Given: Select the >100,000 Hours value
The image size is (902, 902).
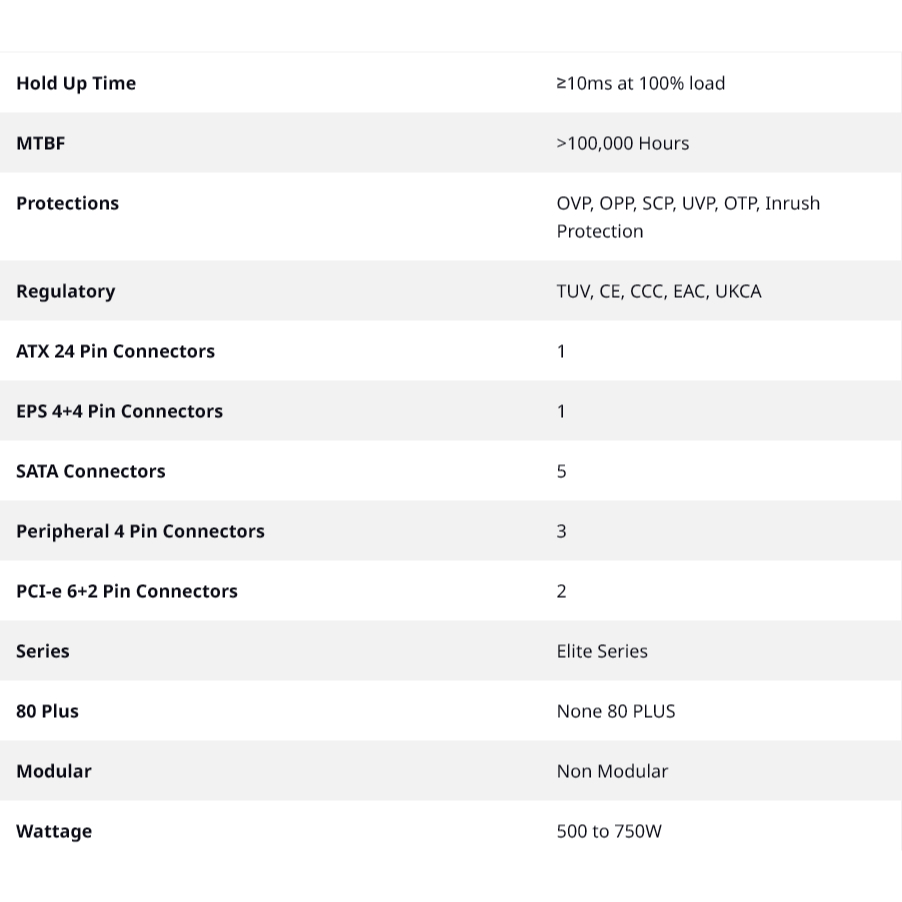Looking at the screenshot, I should click(x=622, y=143).
